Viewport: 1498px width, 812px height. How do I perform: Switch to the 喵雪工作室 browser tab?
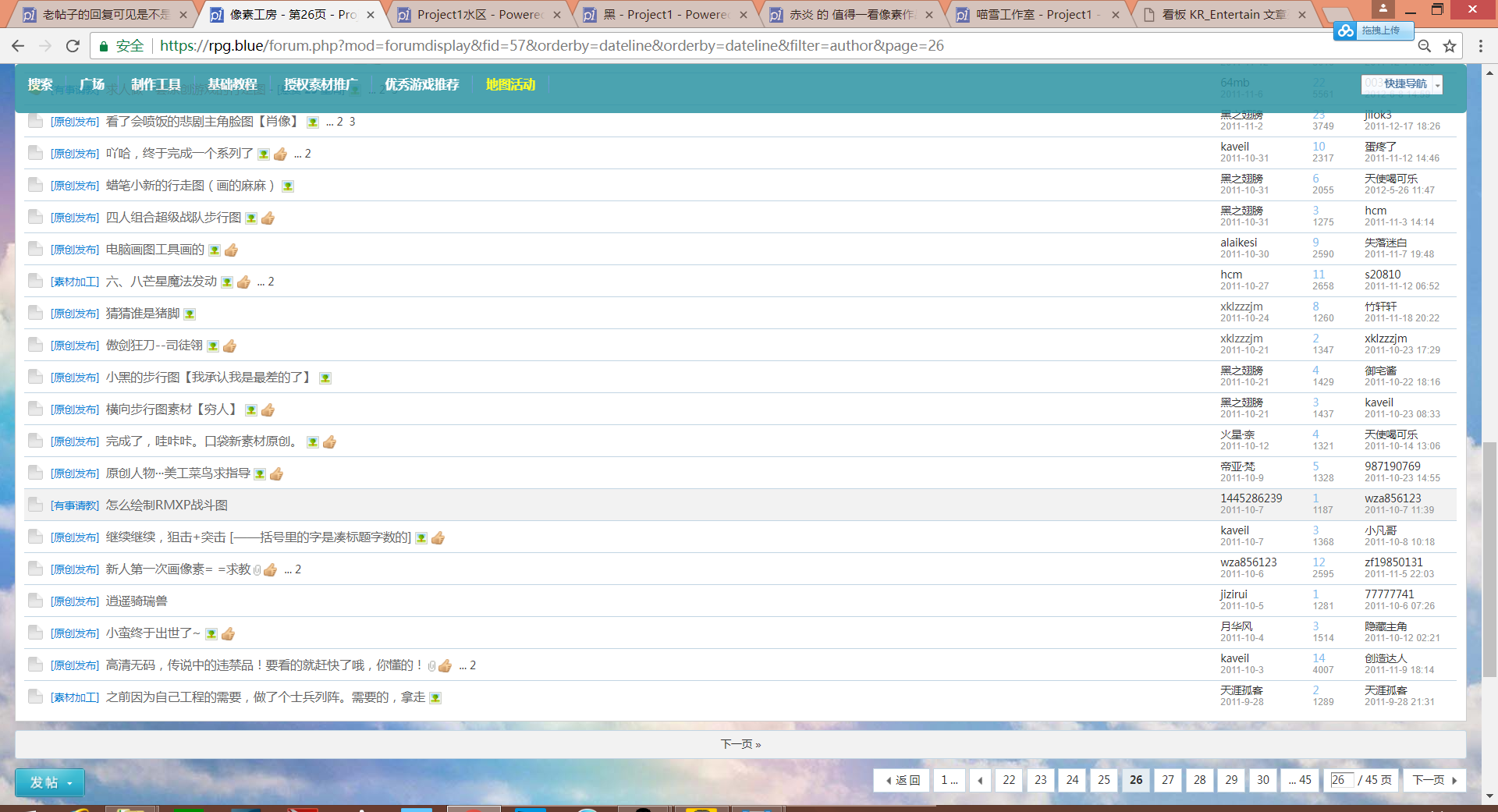[x=1038, y=14]
